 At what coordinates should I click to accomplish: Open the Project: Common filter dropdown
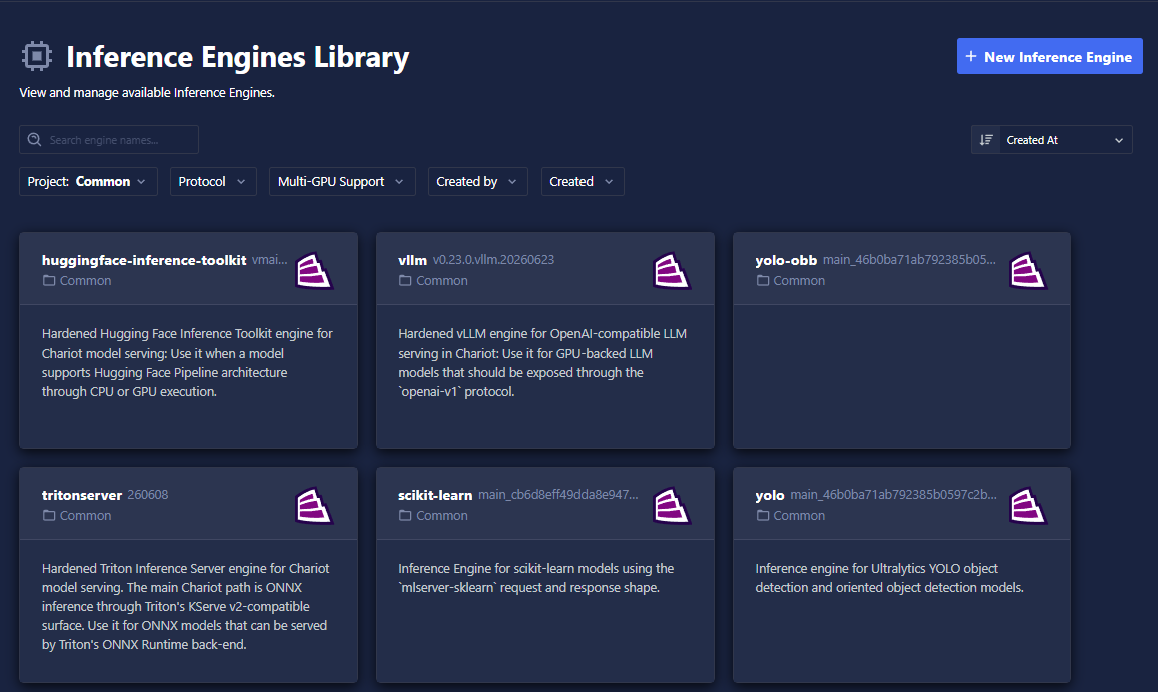pos(88,182)
